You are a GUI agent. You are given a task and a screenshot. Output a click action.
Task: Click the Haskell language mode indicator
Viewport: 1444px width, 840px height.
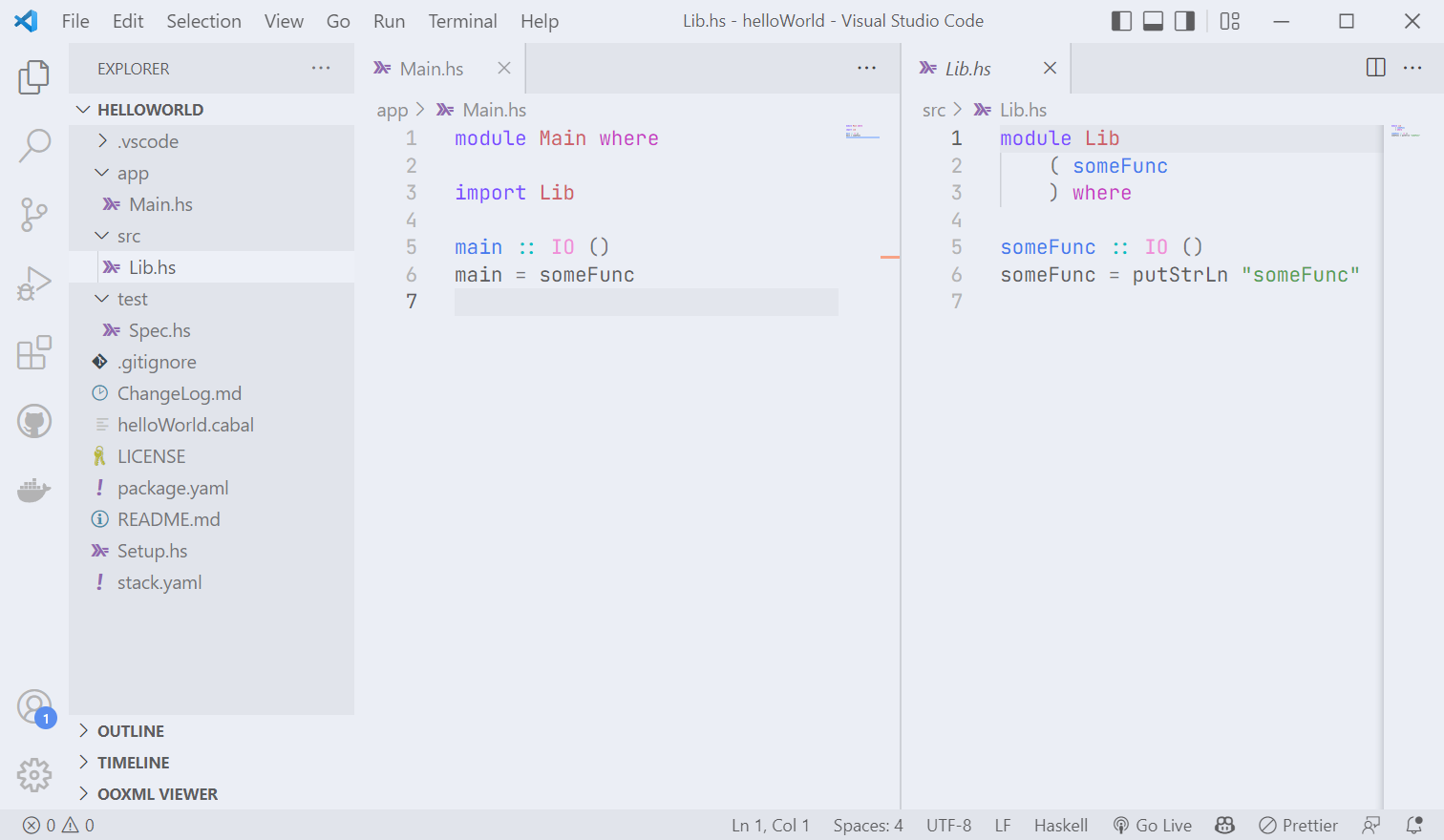[x=1060, y=824]
